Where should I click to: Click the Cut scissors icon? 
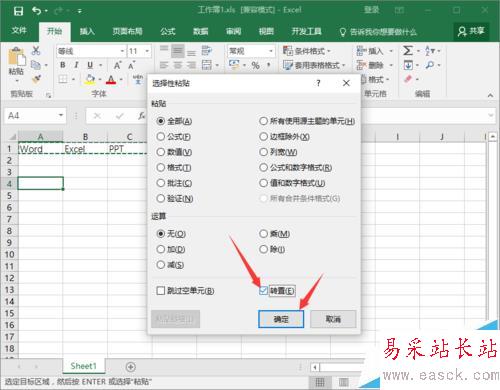click(x=36, y=50)
